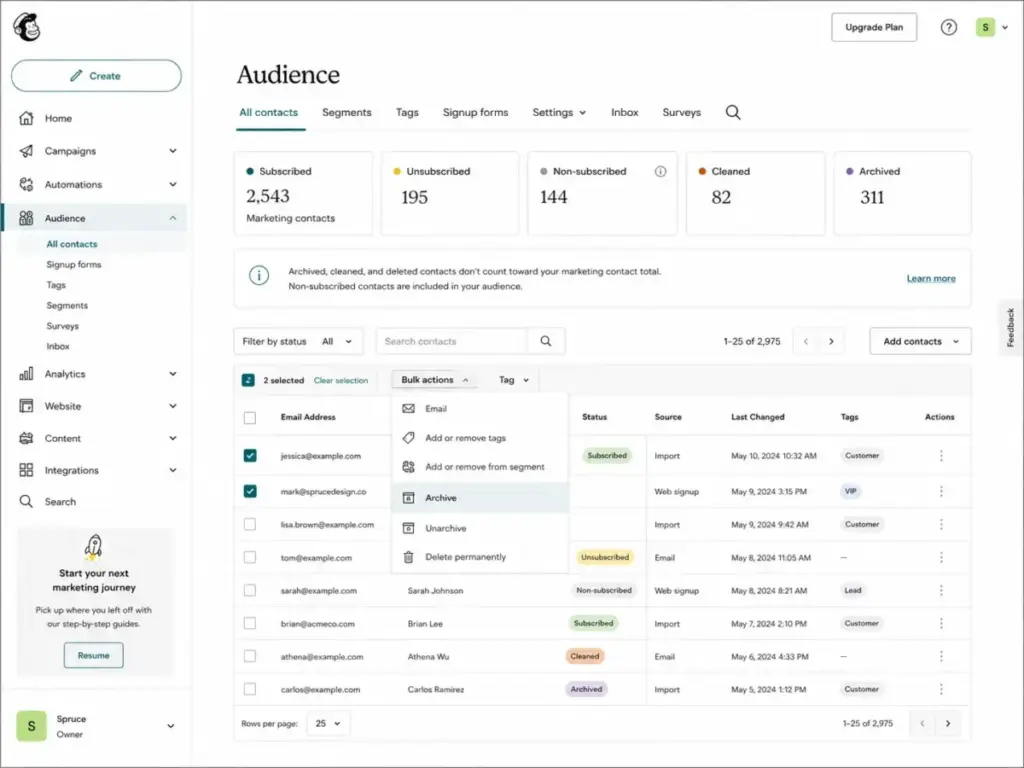Click the info icon on Non-subscribed card
The image size is (1024, 768).
point(660,171)
